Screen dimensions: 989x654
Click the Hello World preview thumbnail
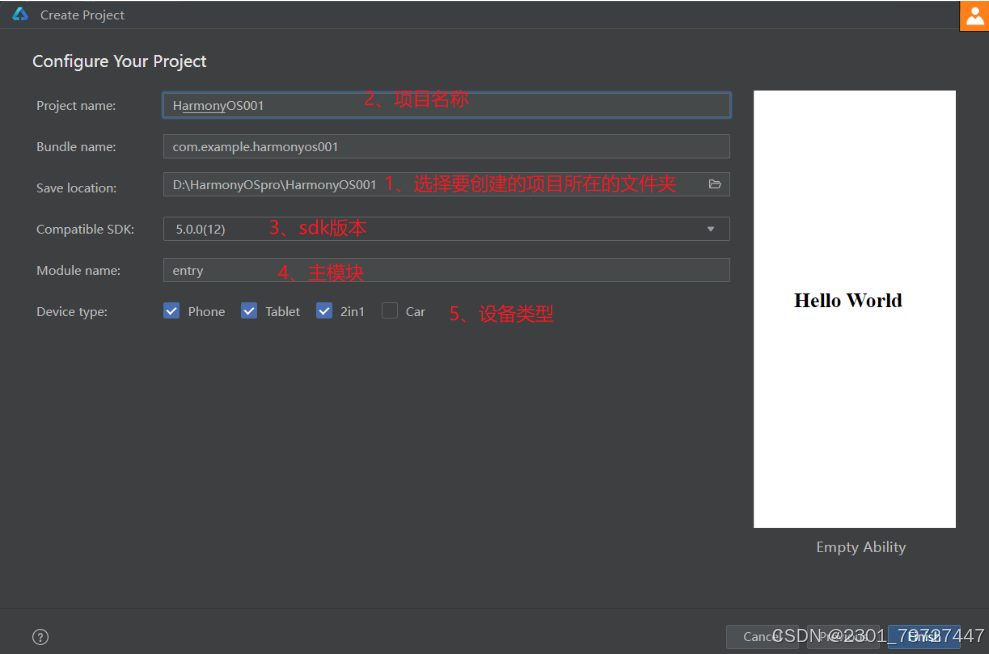tap(855, 309)
